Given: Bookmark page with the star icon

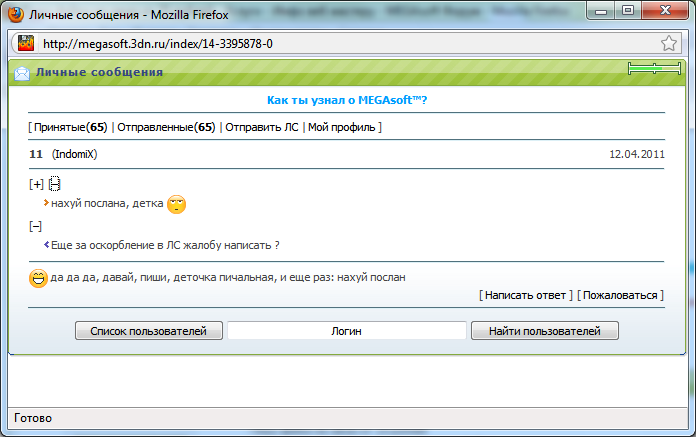Looking at the screenshot, I should (668, 43).
